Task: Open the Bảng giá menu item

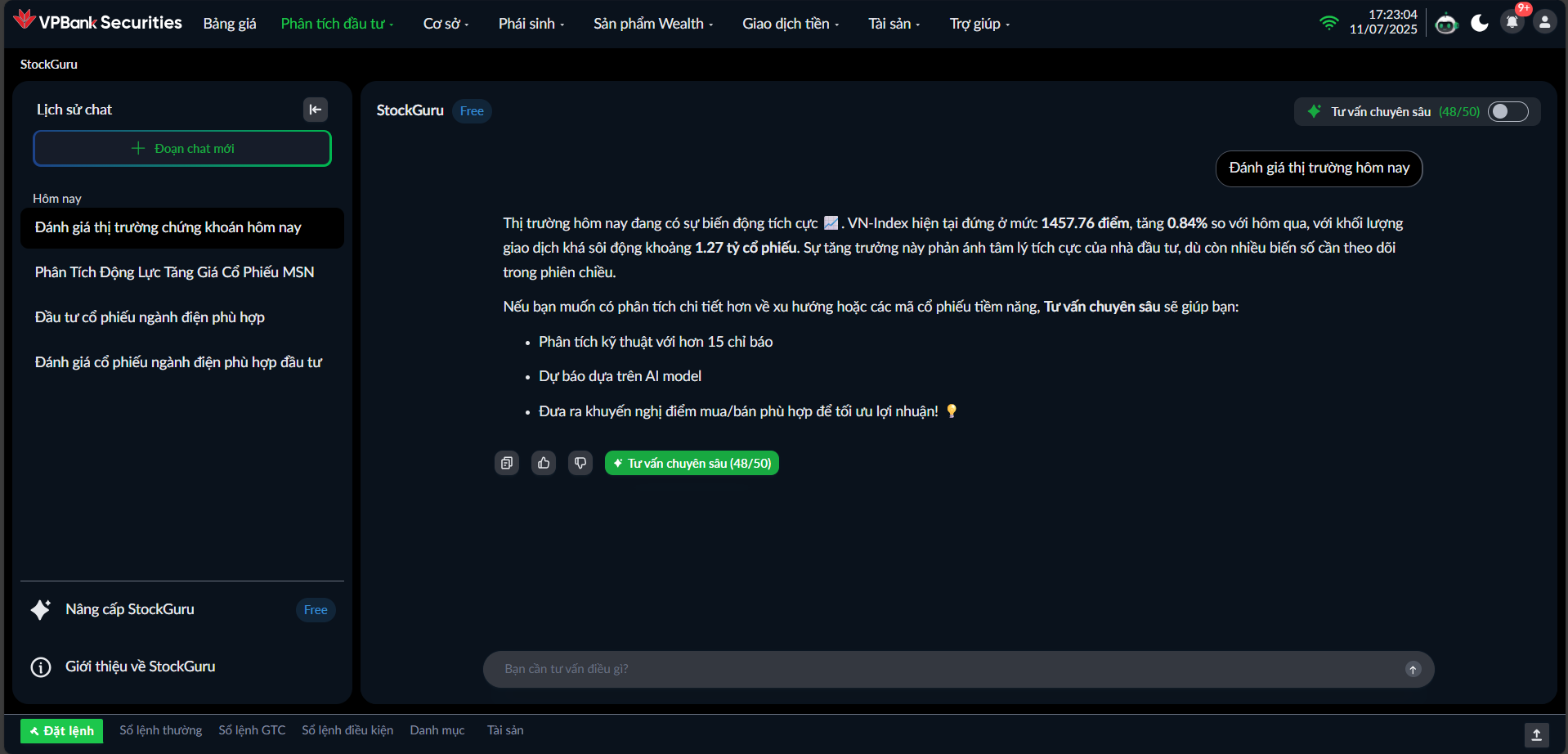Action: click(x=230, y=24)
